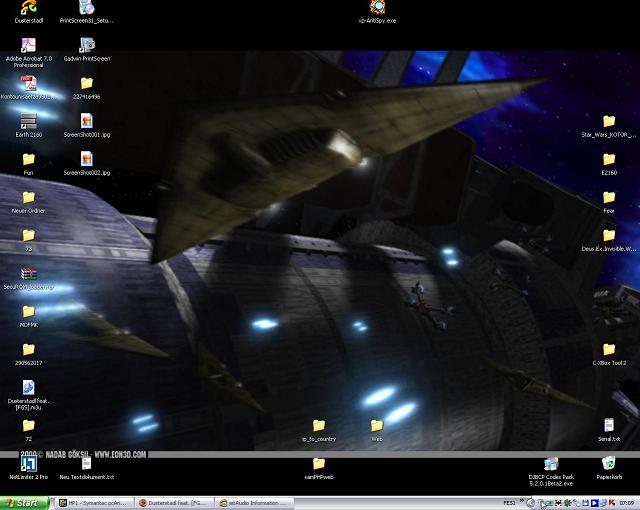Open the MDPMK folder
The height and width of the screenshot is (510, 640).
click(29, 312)
